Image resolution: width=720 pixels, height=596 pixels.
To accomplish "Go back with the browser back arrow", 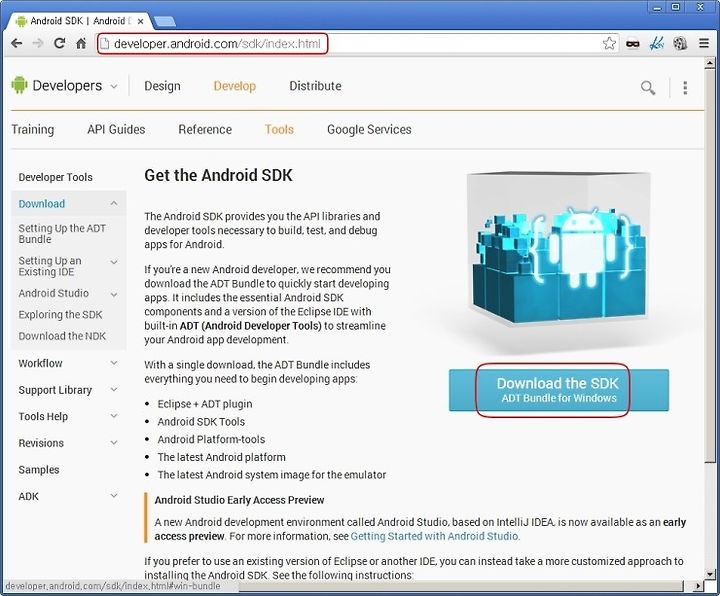I will (x=17, y=43).
